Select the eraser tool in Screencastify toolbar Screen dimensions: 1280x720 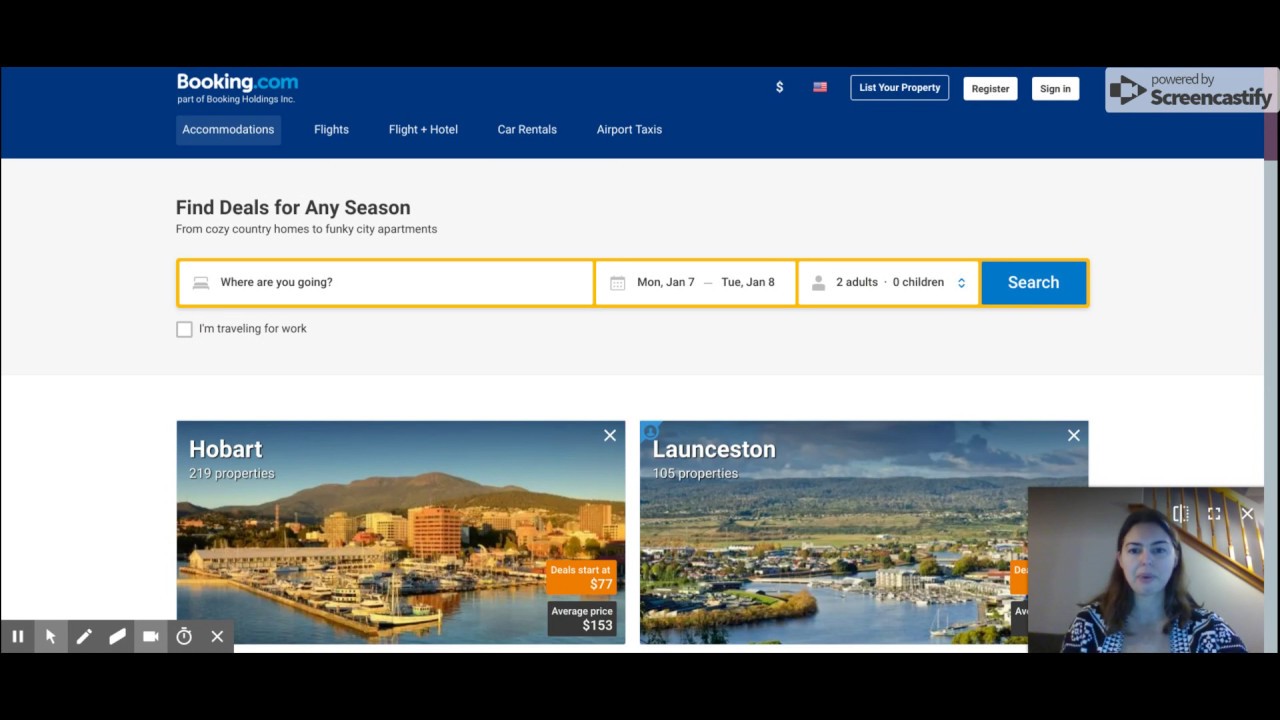pyautogui.click(x=117, y=636)
